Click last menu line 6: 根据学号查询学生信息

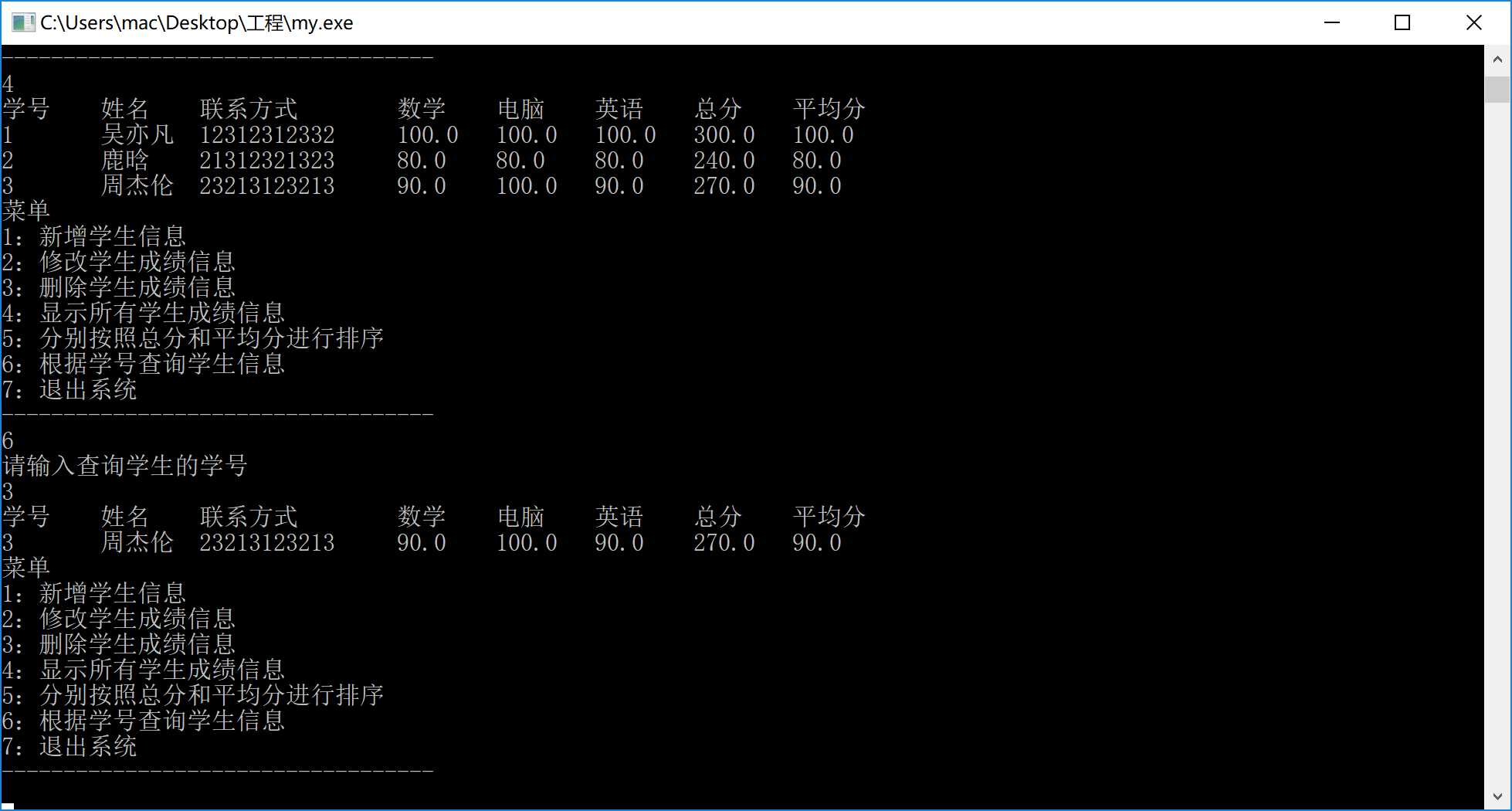click(144, 721)
